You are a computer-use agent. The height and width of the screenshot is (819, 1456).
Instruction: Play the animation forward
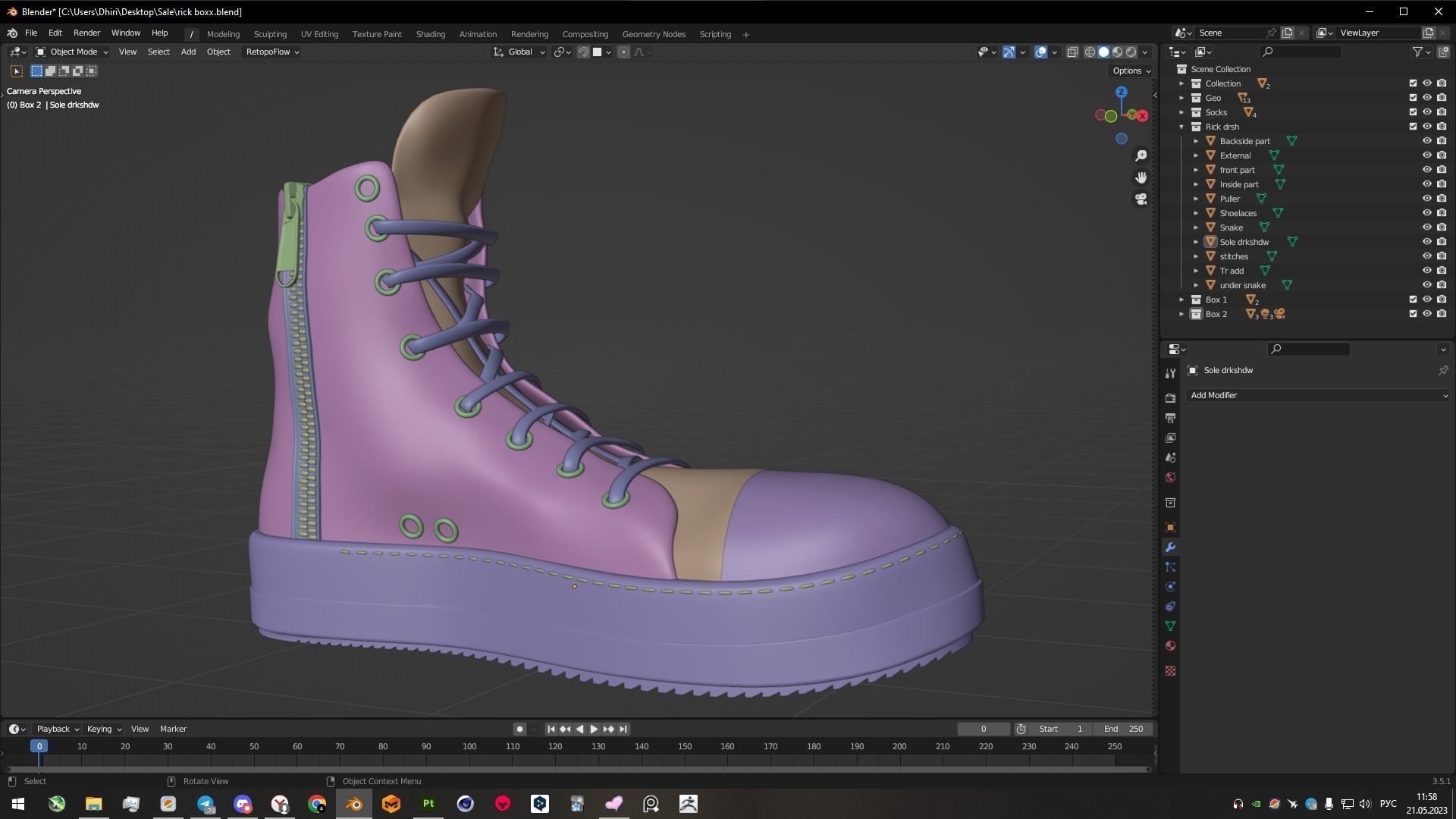594,730
